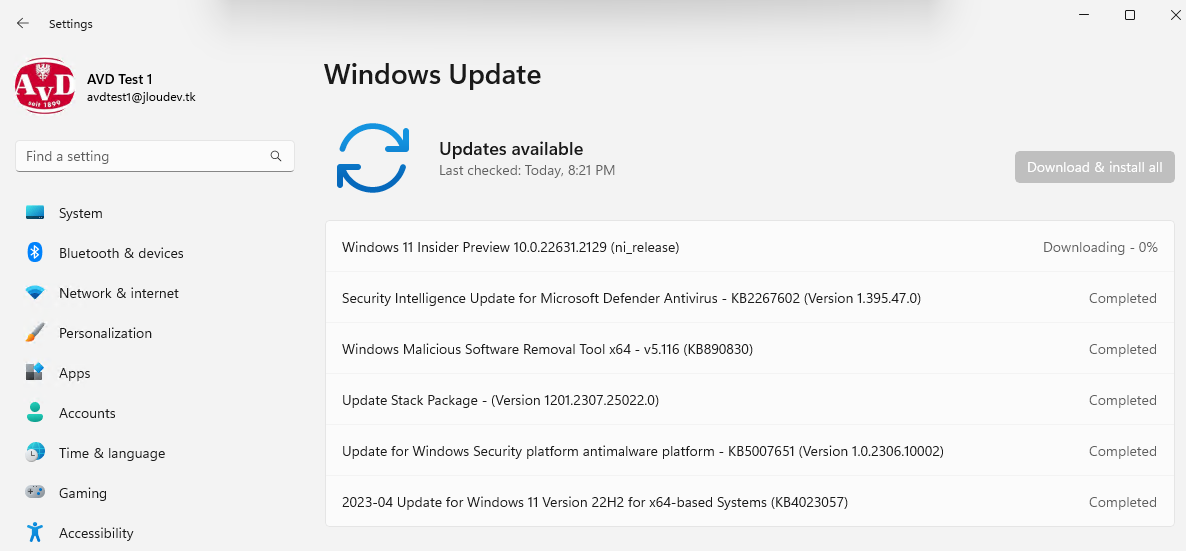Focus the Find a setting search box
The width and height of the screenshot is (1186, 551).
click(155, 157)
